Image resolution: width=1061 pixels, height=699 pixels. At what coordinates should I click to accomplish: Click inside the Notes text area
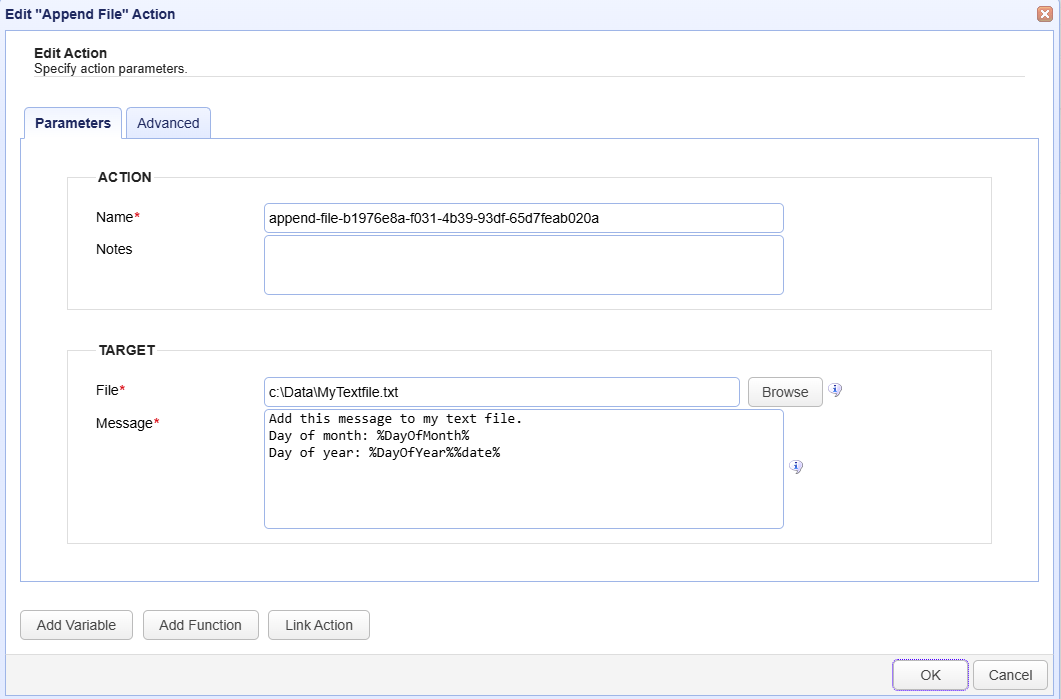[522, 265]
